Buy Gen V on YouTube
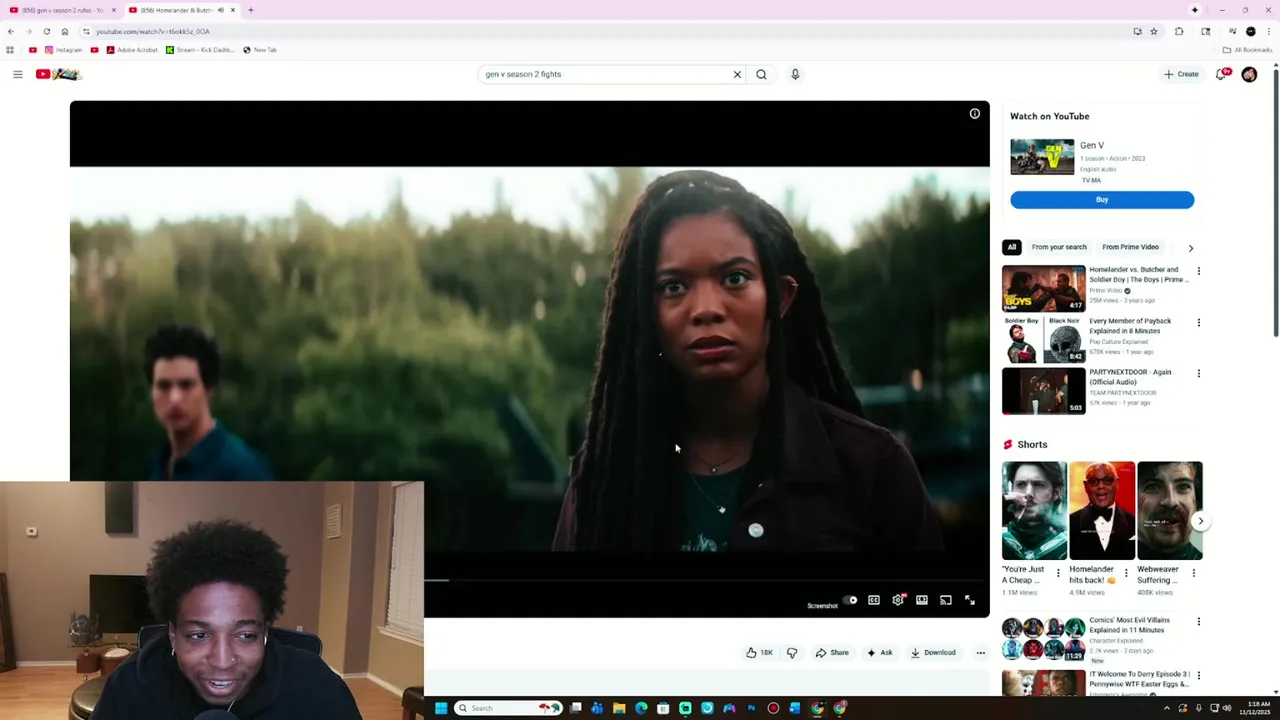This screenshot has height=720, width=1280. coord(1102,200)
